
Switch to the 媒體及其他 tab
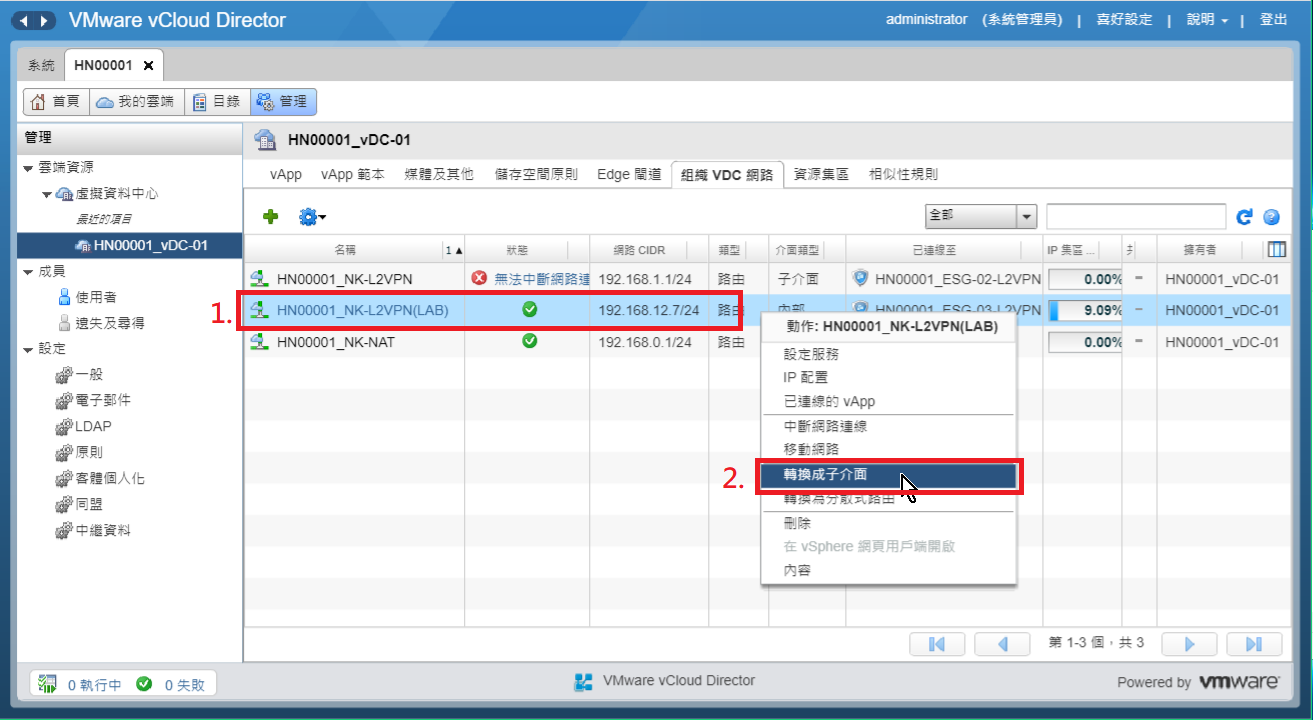click(x=439, y=174)
